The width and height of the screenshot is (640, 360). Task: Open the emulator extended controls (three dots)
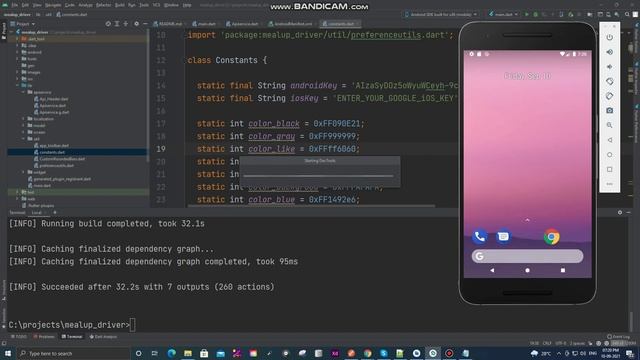click(x=609, y=184)
